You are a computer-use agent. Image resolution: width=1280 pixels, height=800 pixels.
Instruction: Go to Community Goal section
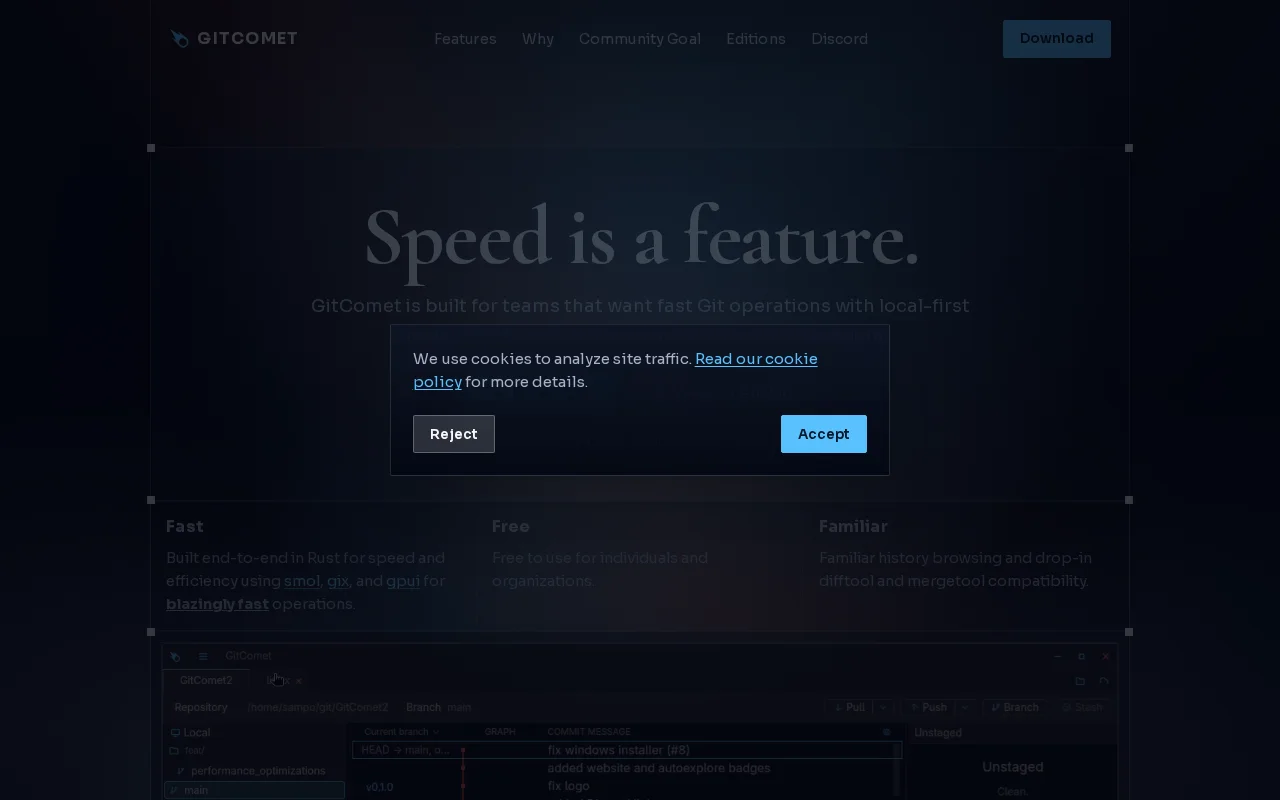click(x=640, y=39)
